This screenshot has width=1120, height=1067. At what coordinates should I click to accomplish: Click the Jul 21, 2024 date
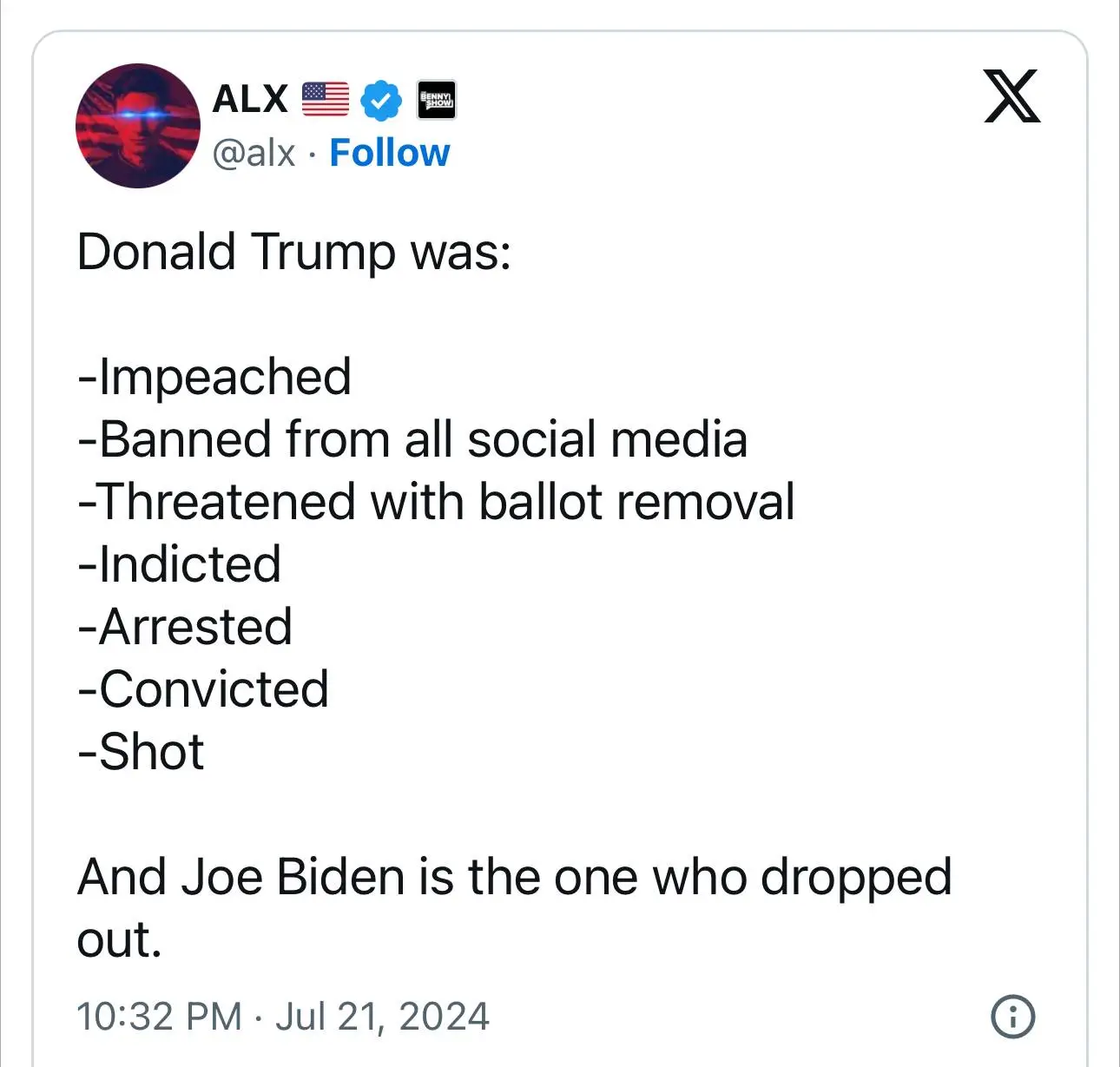382,1016
